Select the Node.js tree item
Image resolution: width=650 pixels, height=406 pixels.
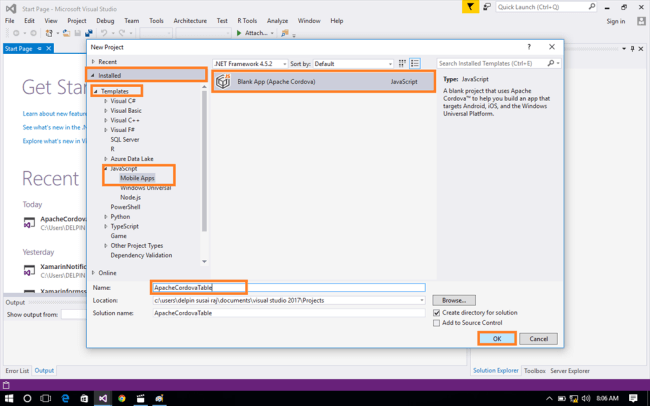[x=131, y=197]
